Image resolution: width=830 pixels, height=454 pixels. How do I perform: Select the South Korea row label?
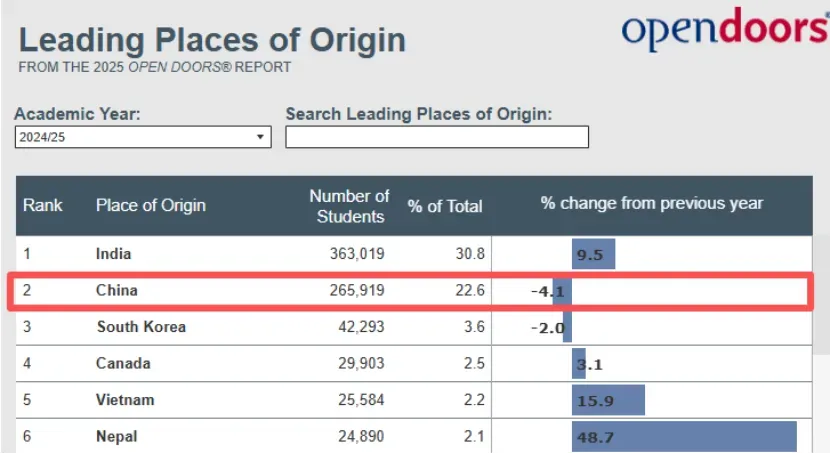point(141,327)
